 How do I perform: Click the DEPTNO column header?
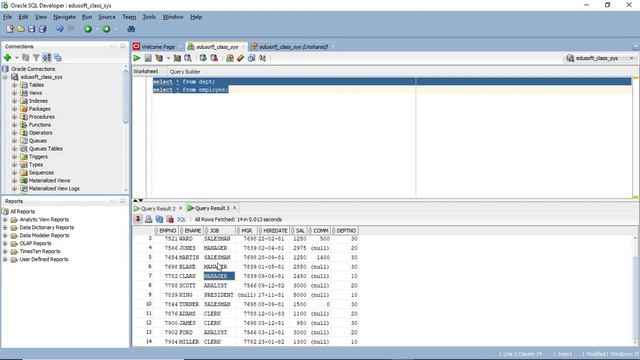[346, 231]
